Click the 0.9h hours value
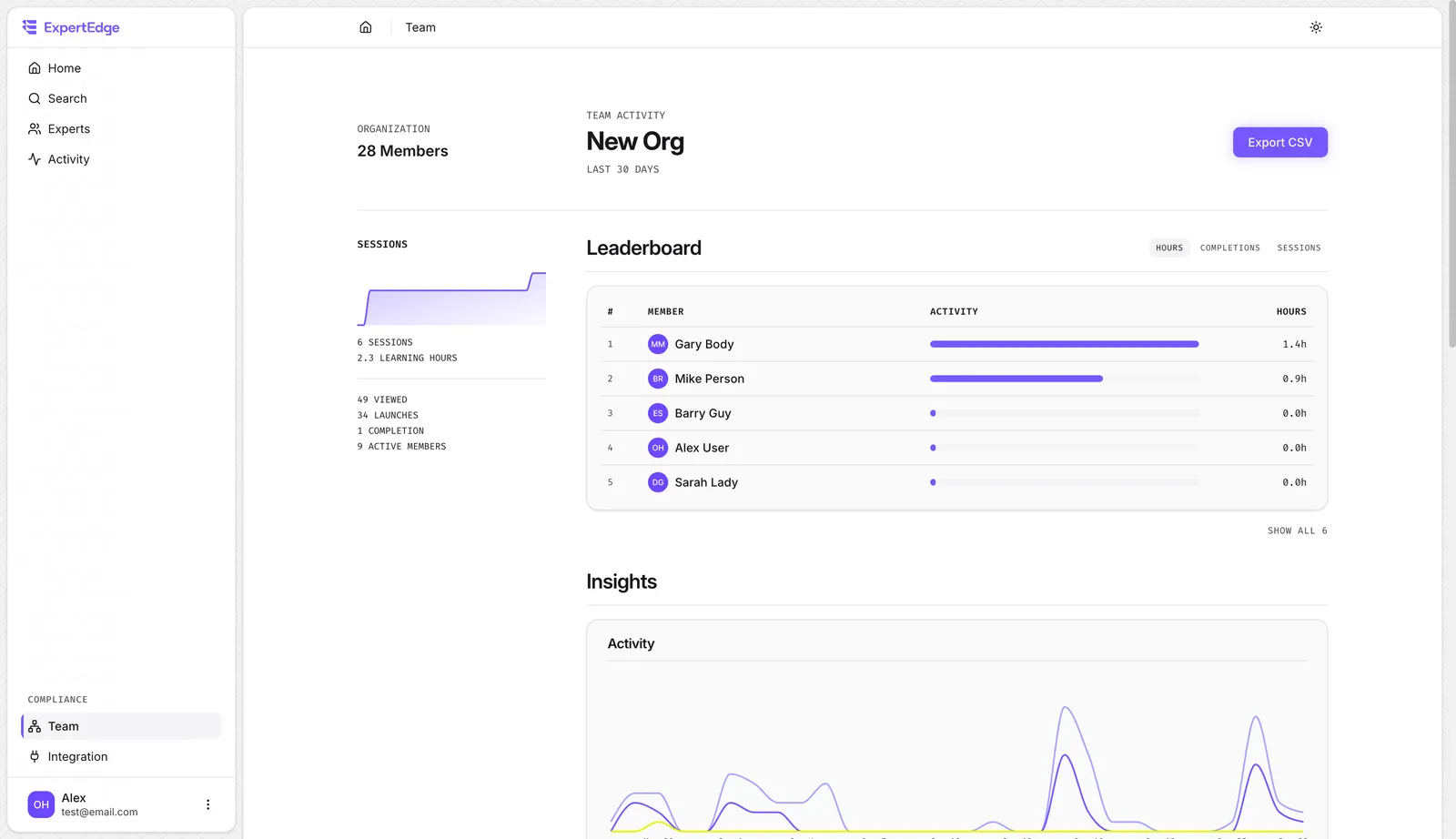 1294,379
